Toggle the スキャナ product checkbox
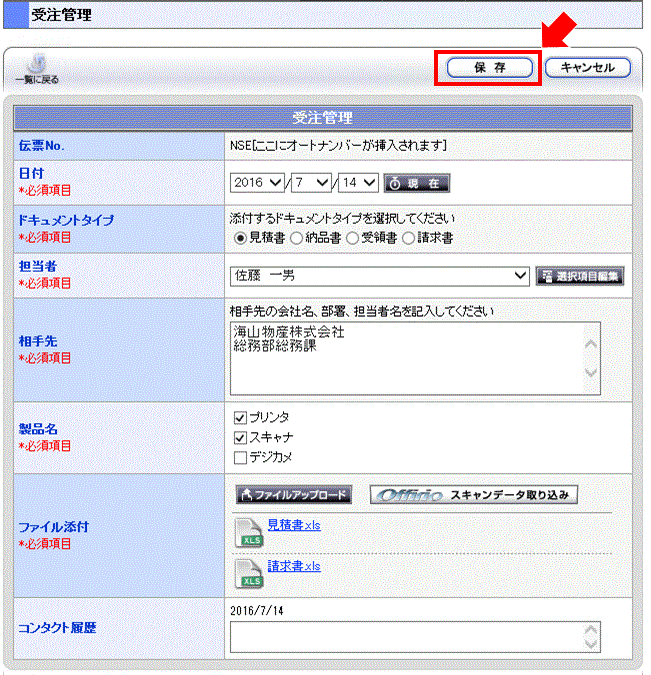 tap(239, 437)
